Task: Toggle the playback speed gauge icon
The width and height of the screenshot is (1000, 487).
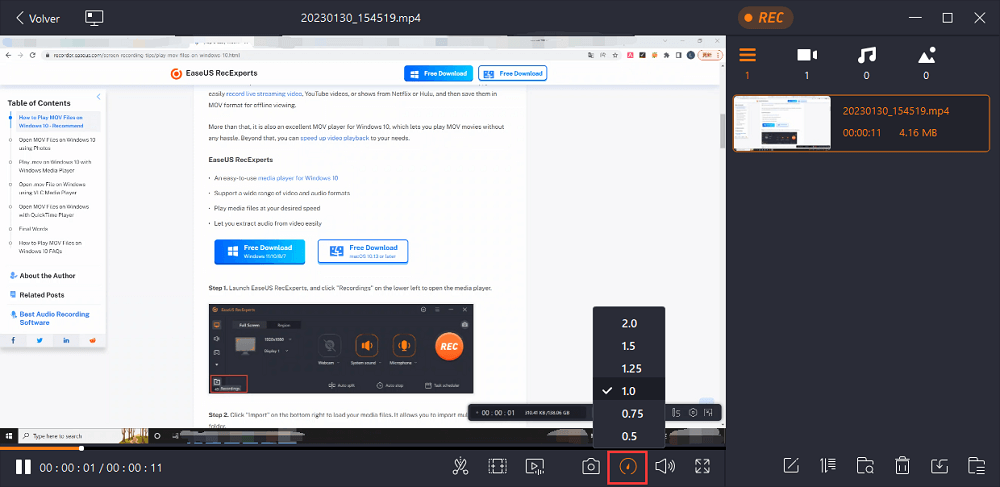Action: pyautogui.click(x=628, y=467)
